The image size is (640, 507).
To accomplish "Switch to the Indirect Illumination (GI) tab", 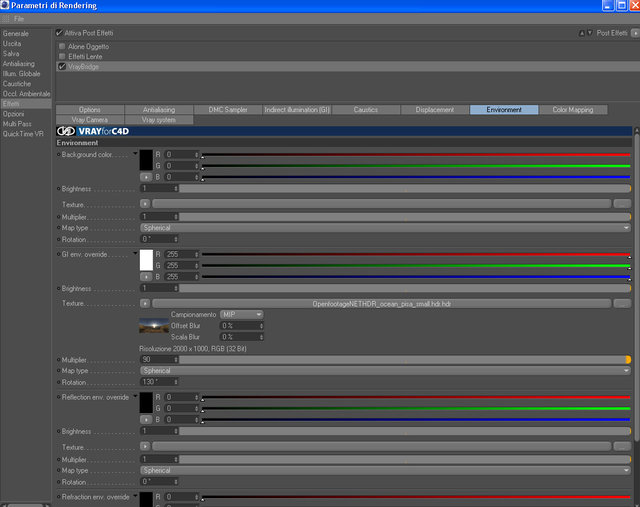I will click(297, 109).
